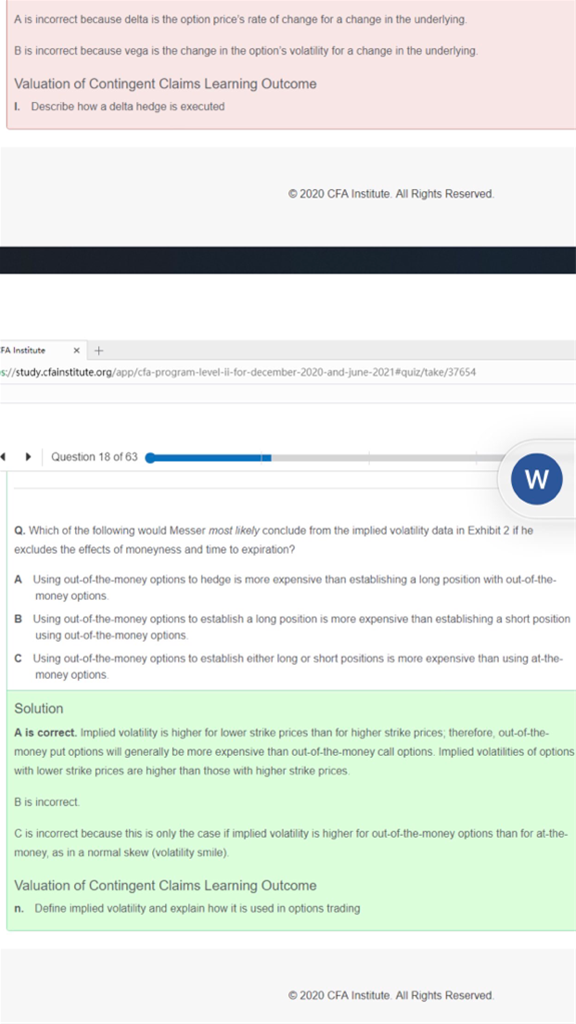
Task: Open green Valuation of Contingent Claims heading
Action: (165, 886)
